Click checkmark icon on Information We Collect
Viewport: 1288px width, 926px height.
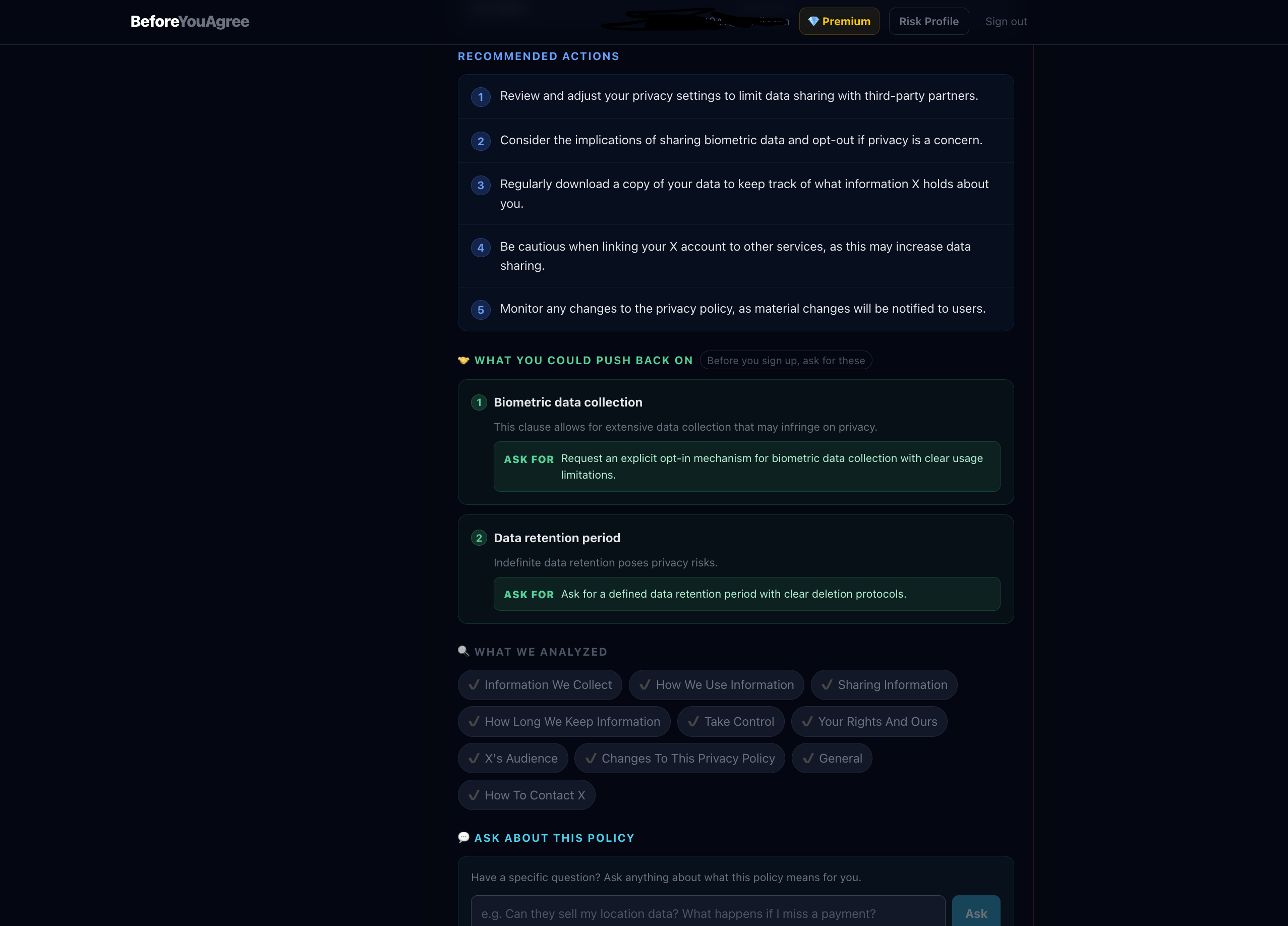point(474,684)
